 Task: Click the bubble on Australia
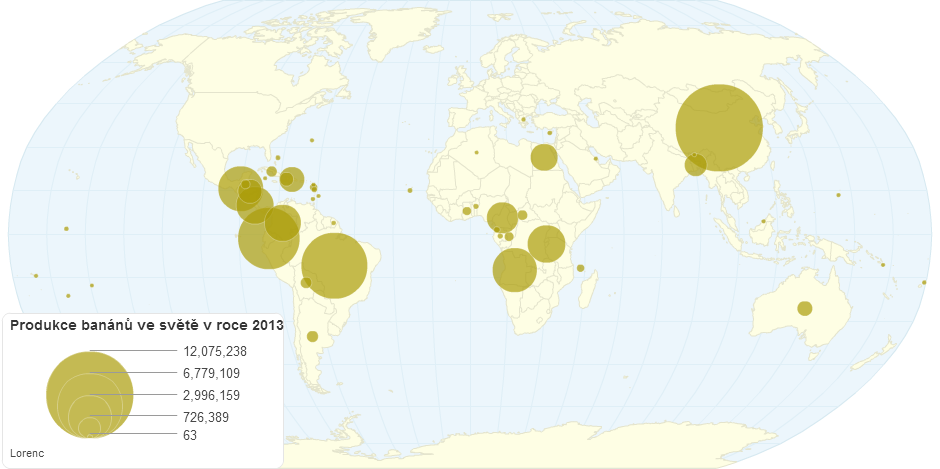click(804, 308)
